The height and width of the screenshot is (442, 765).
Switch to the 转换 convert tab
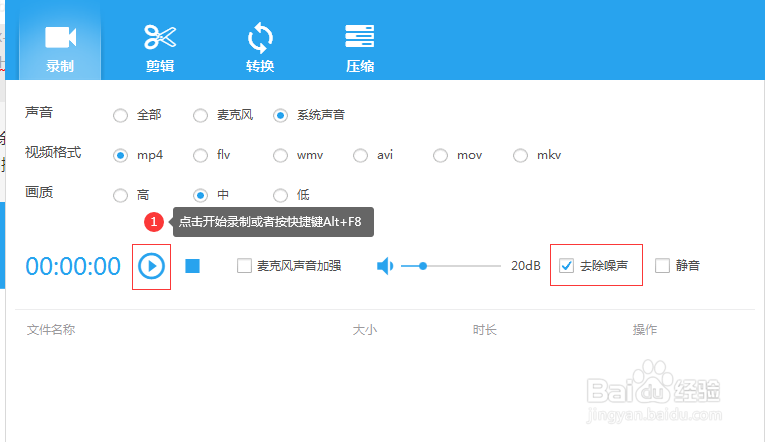(260, 49)
